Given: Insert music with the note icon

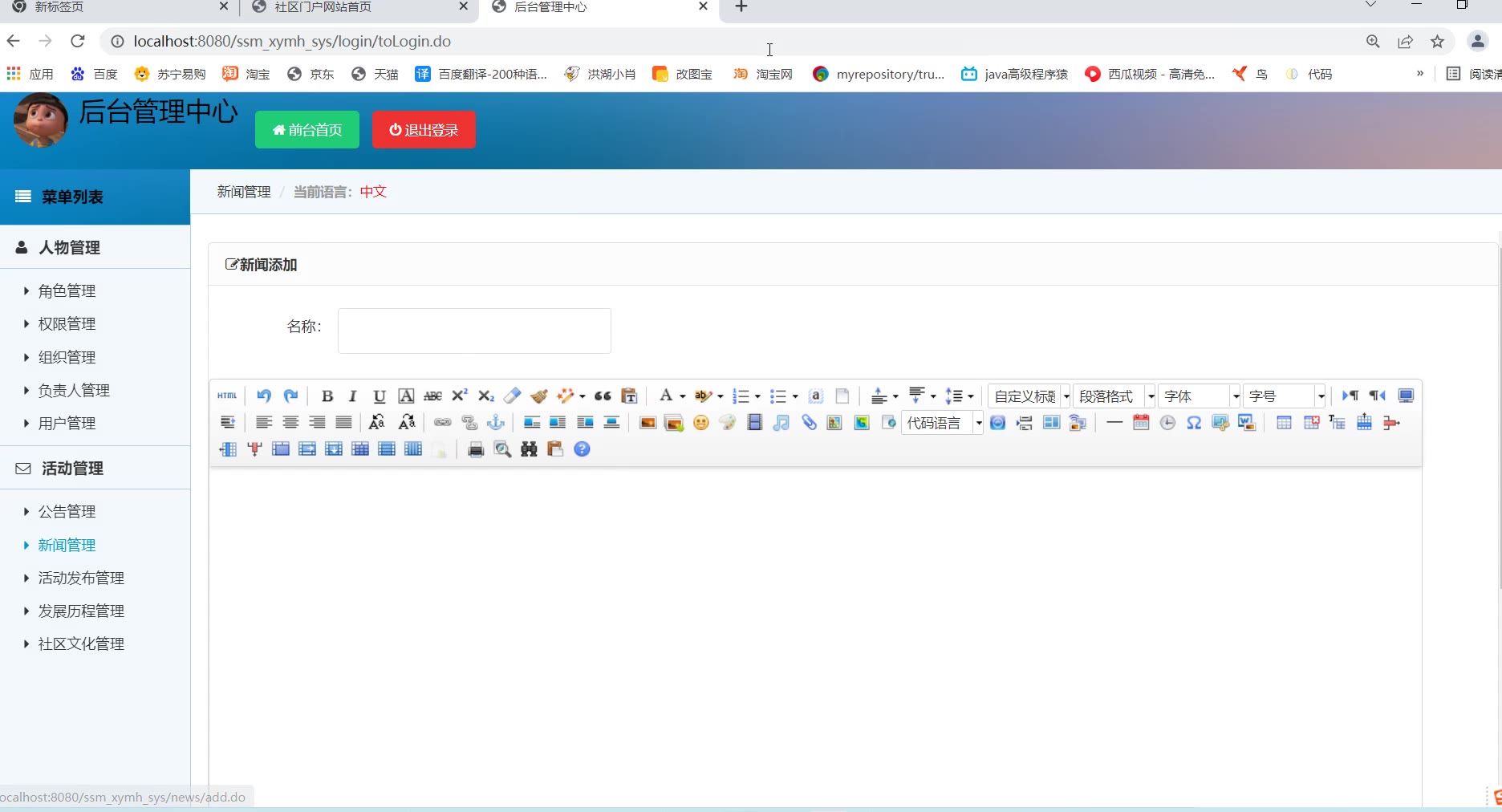Looking at the screenshot, I should [x=781, y=422].
